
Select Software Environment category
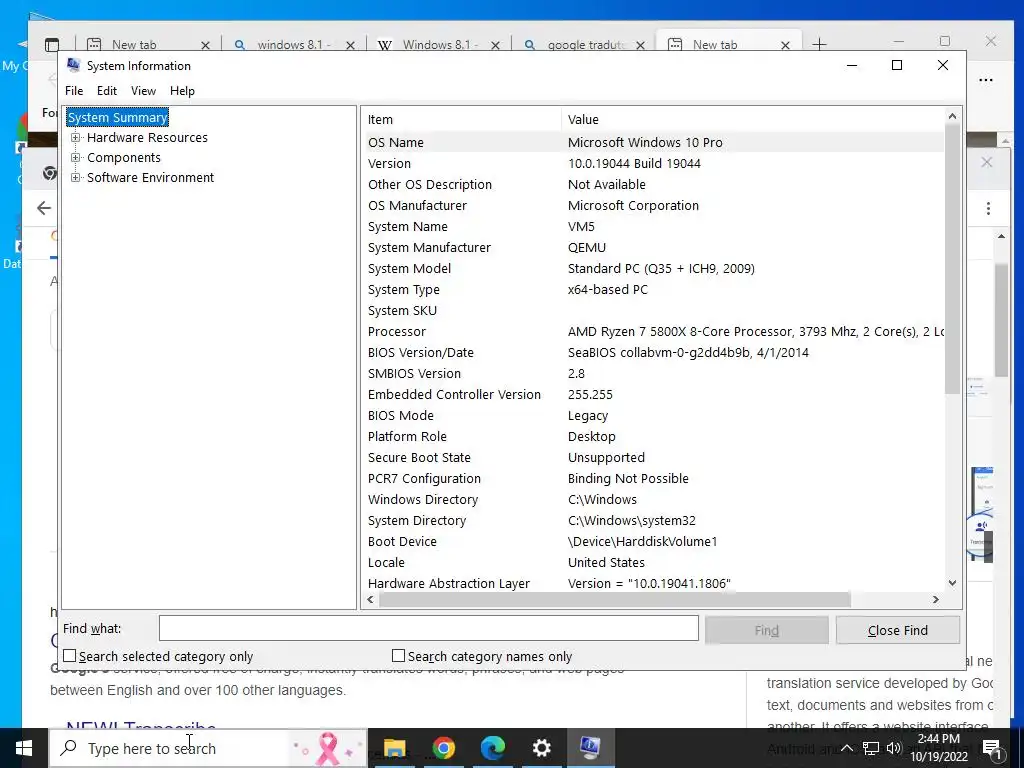click(x=150, y=178)
